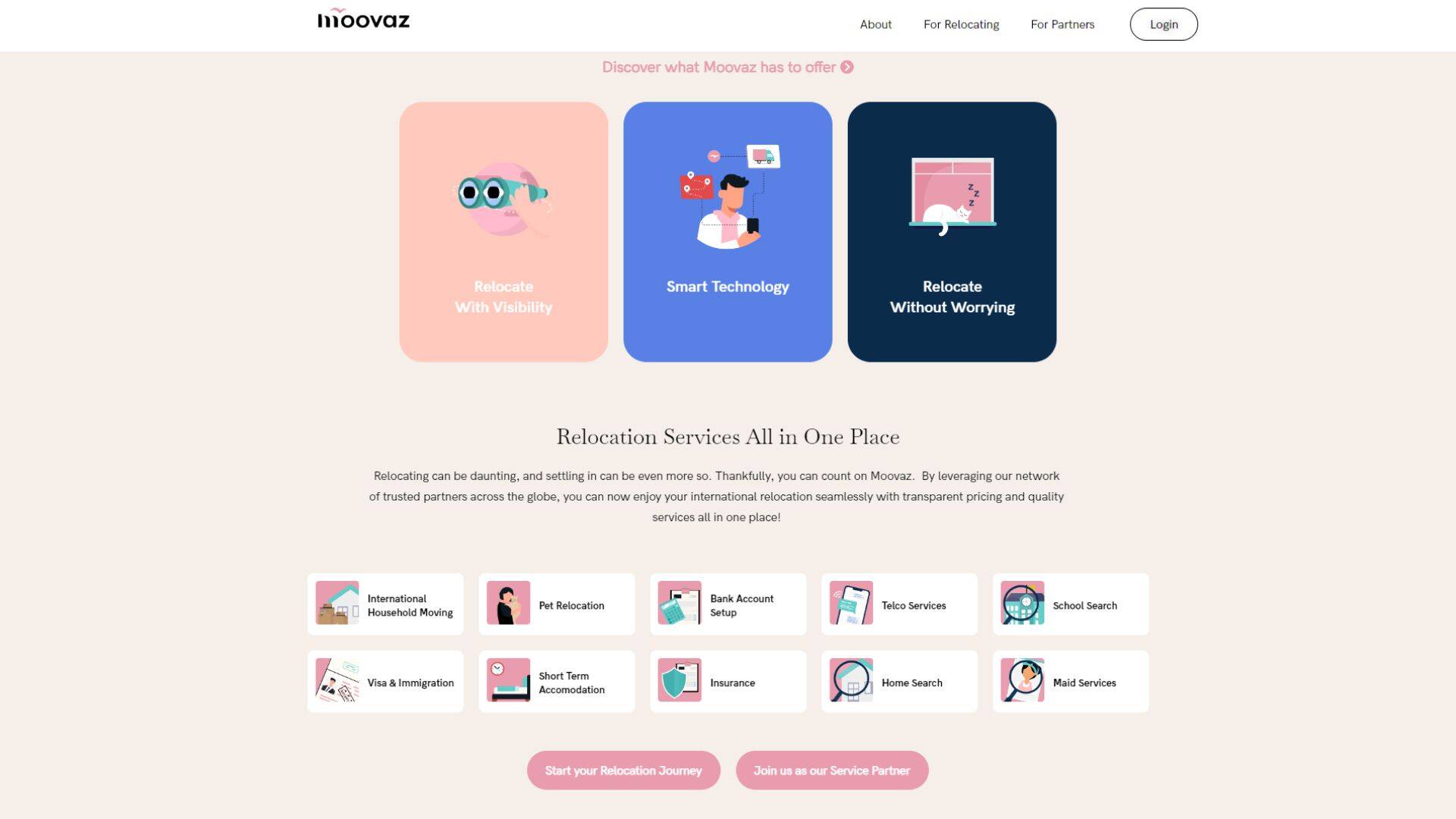This screenshot has height=819, width=1456.
Task: Click the Visa & Immigration passport icon
Action: pos(337,680)
